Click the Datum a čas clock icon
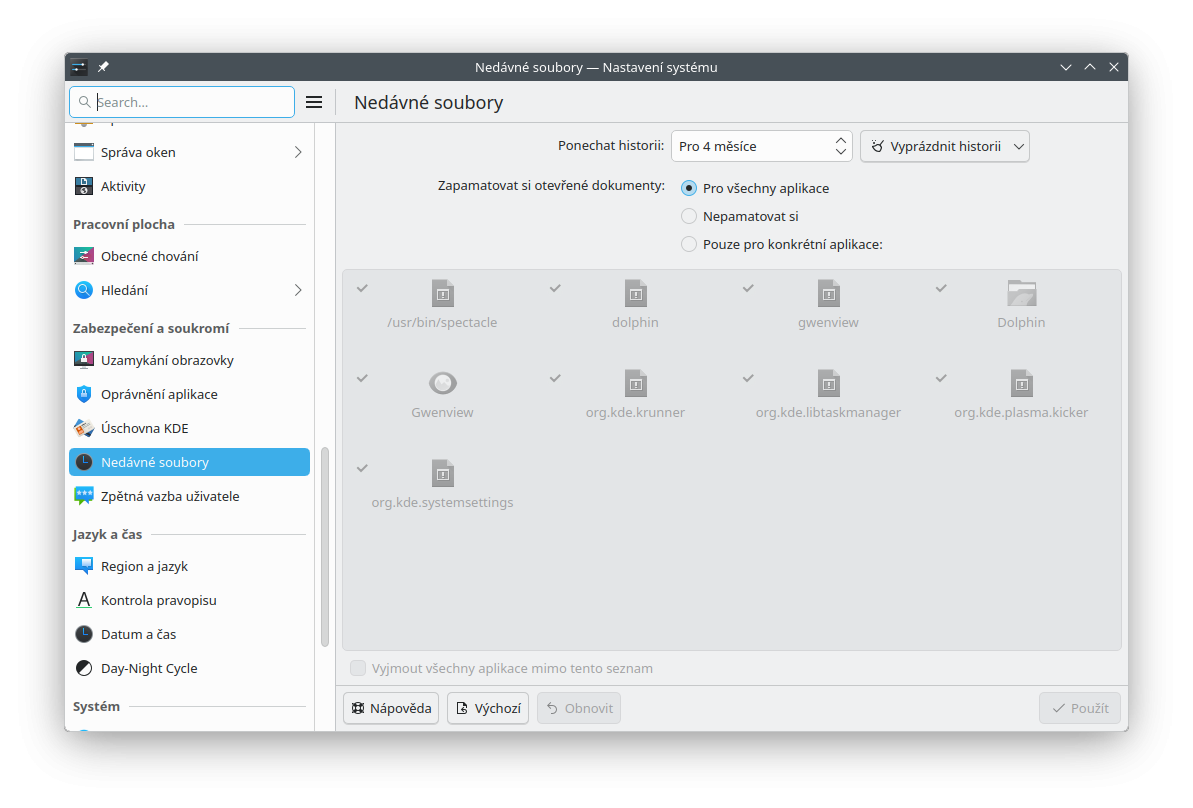This screenshot has height=808, width=1193. coord(84,634)
